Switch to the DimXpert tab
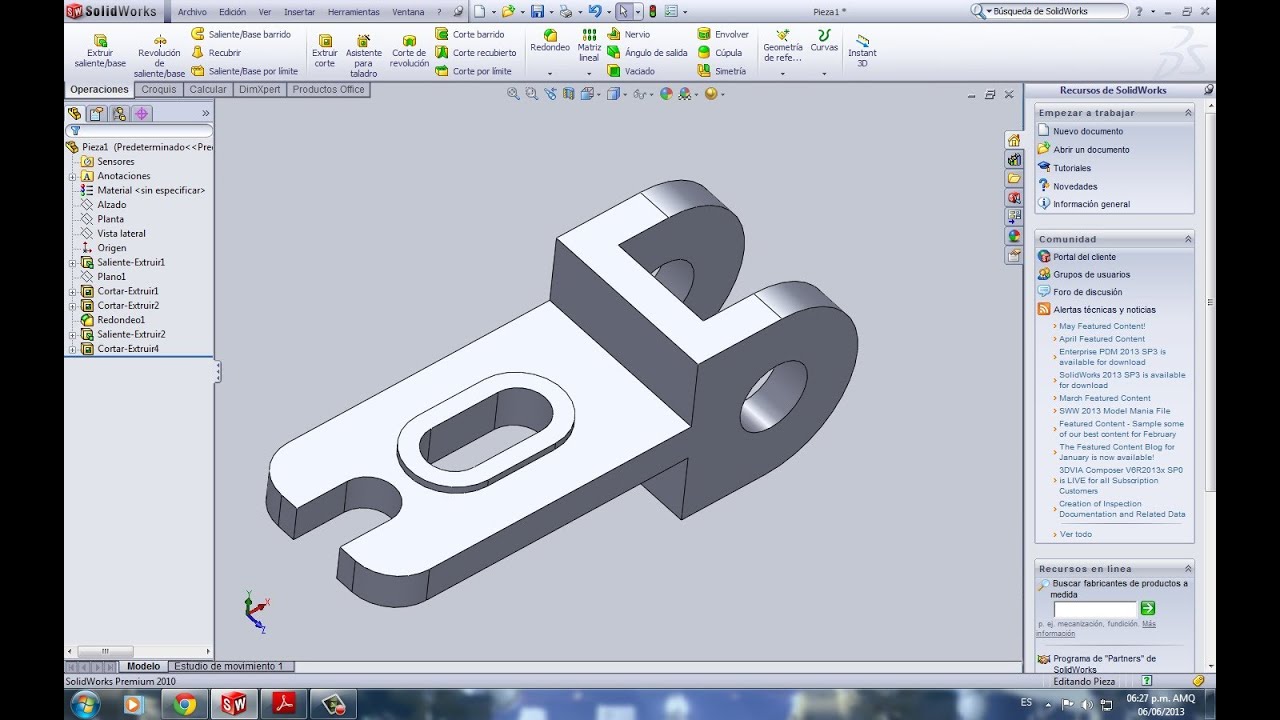1280x720 pixels. 260,89
